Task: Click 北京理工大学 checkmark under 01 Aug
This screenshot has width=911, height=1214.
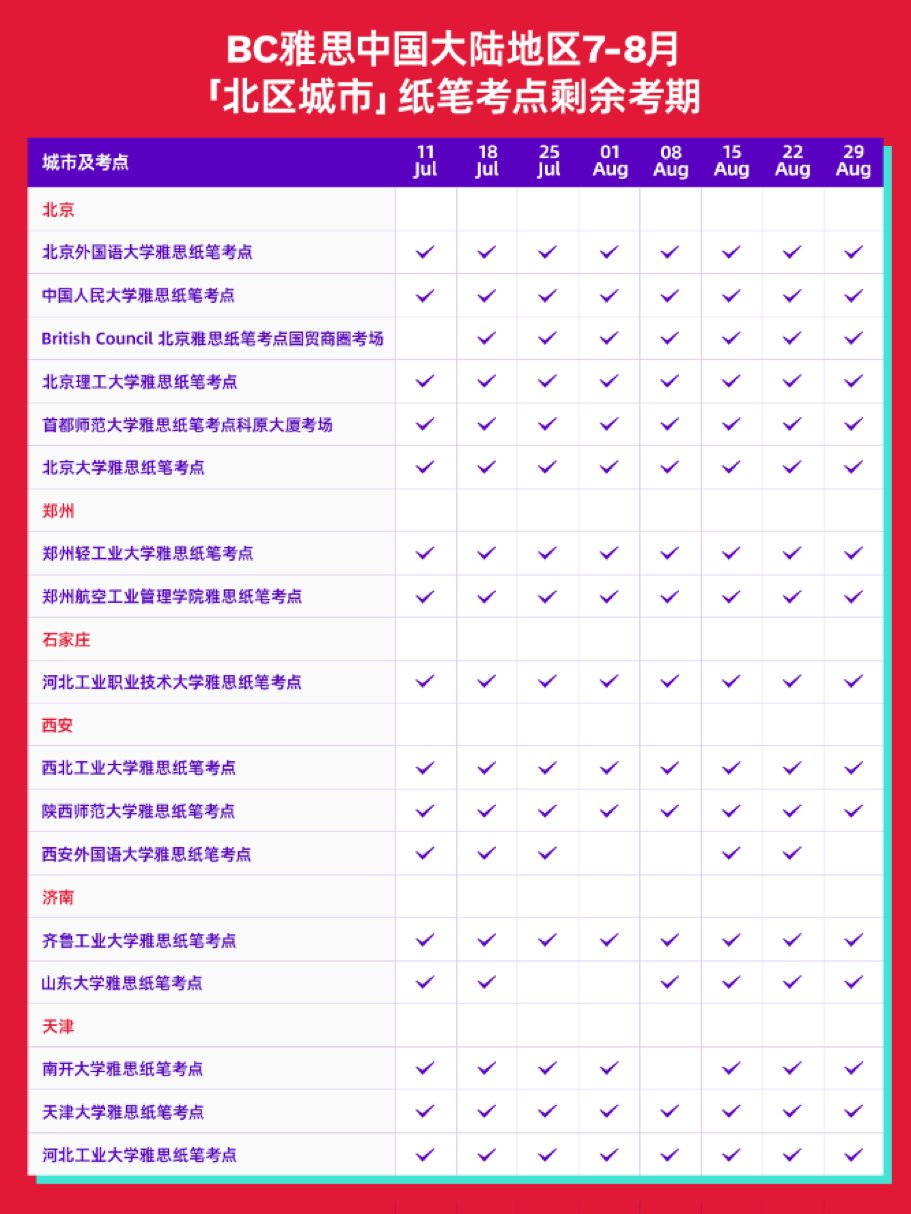Action: tap(609, 382)
